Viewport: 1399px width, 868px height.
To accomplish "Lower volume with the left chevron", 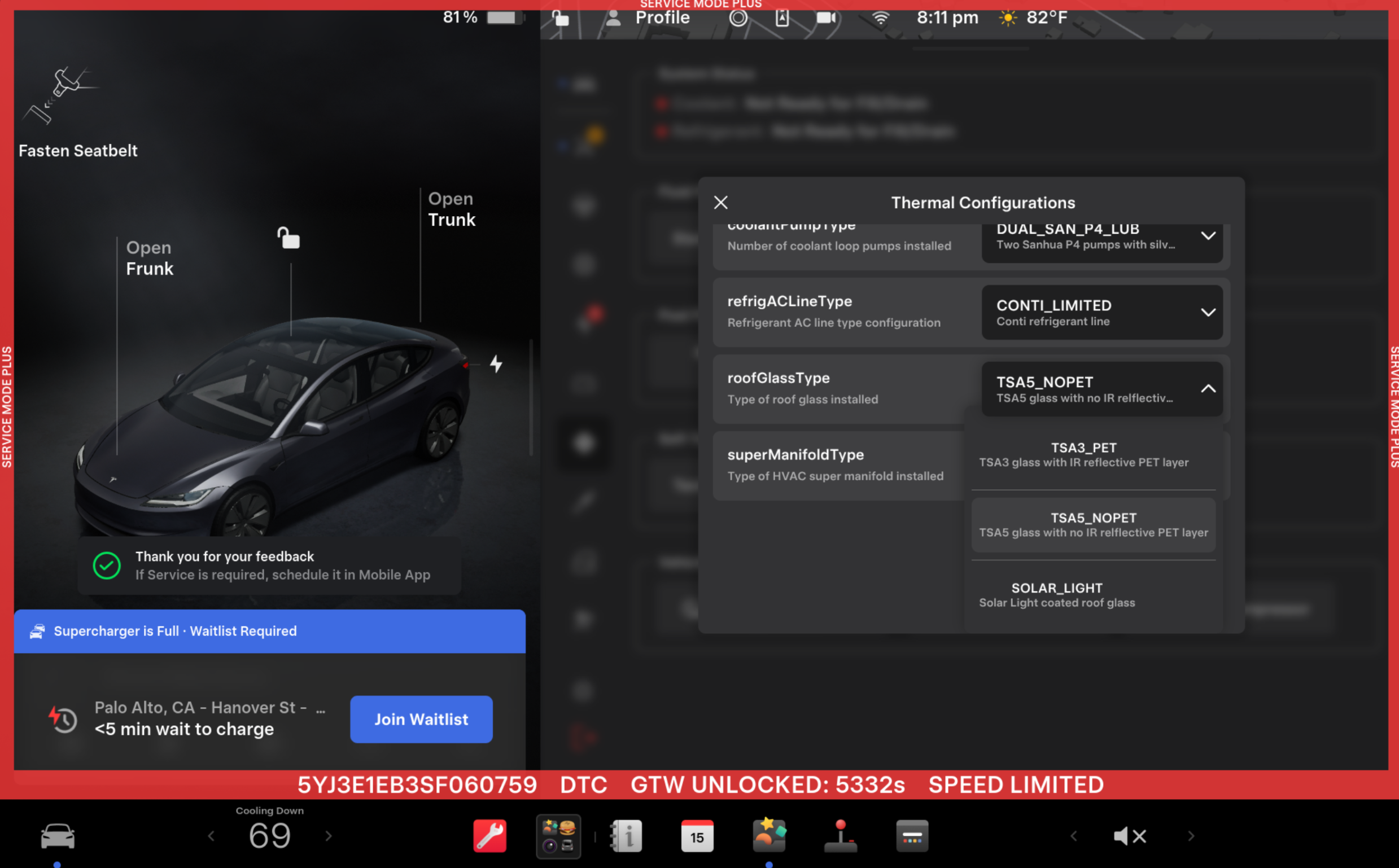I will (x=1074, y=836).
